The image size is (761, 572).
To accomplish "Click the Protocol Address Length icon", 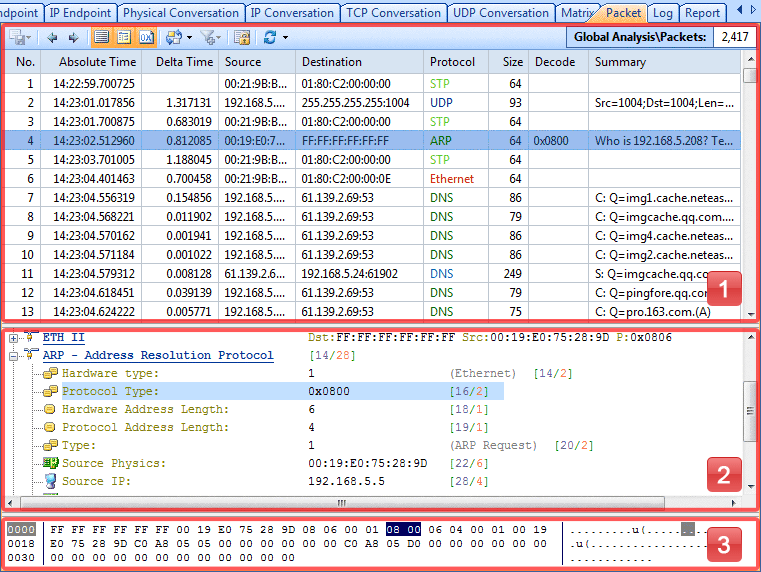I will click(50, 427).
